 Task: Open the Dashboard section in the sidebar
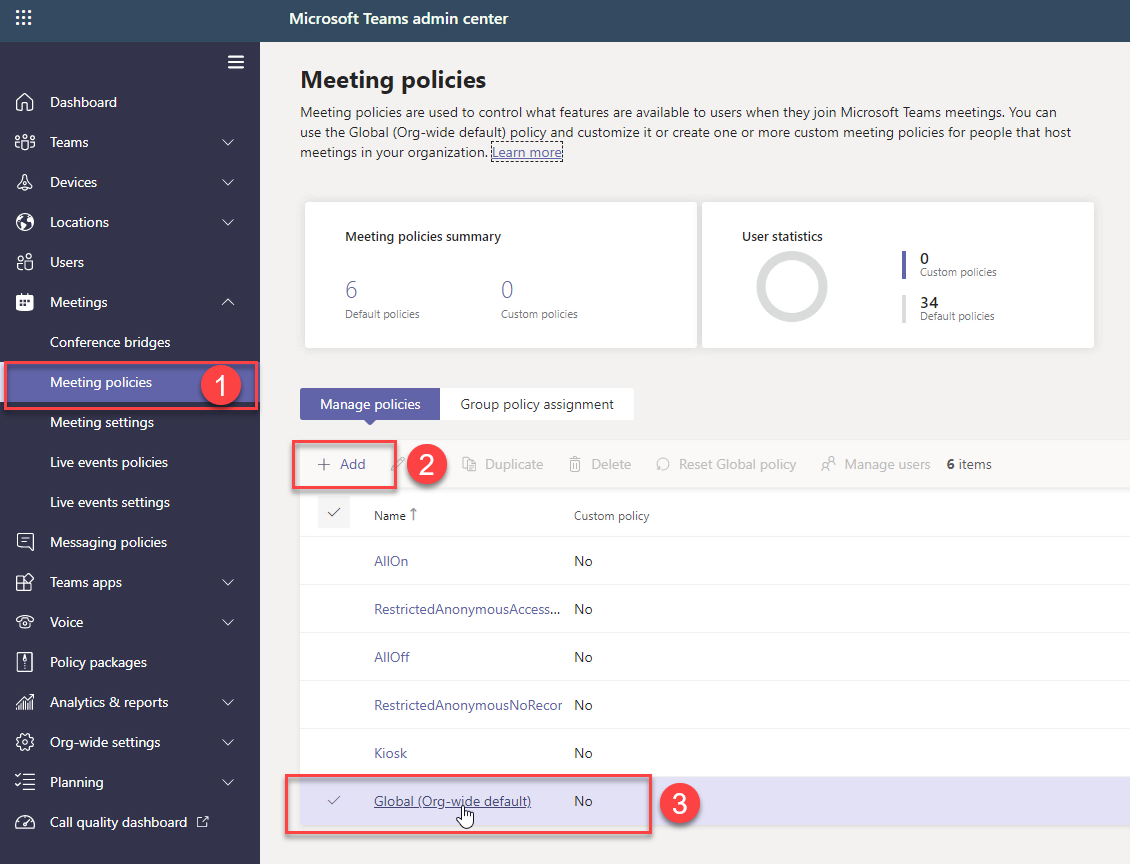[84, 101]
